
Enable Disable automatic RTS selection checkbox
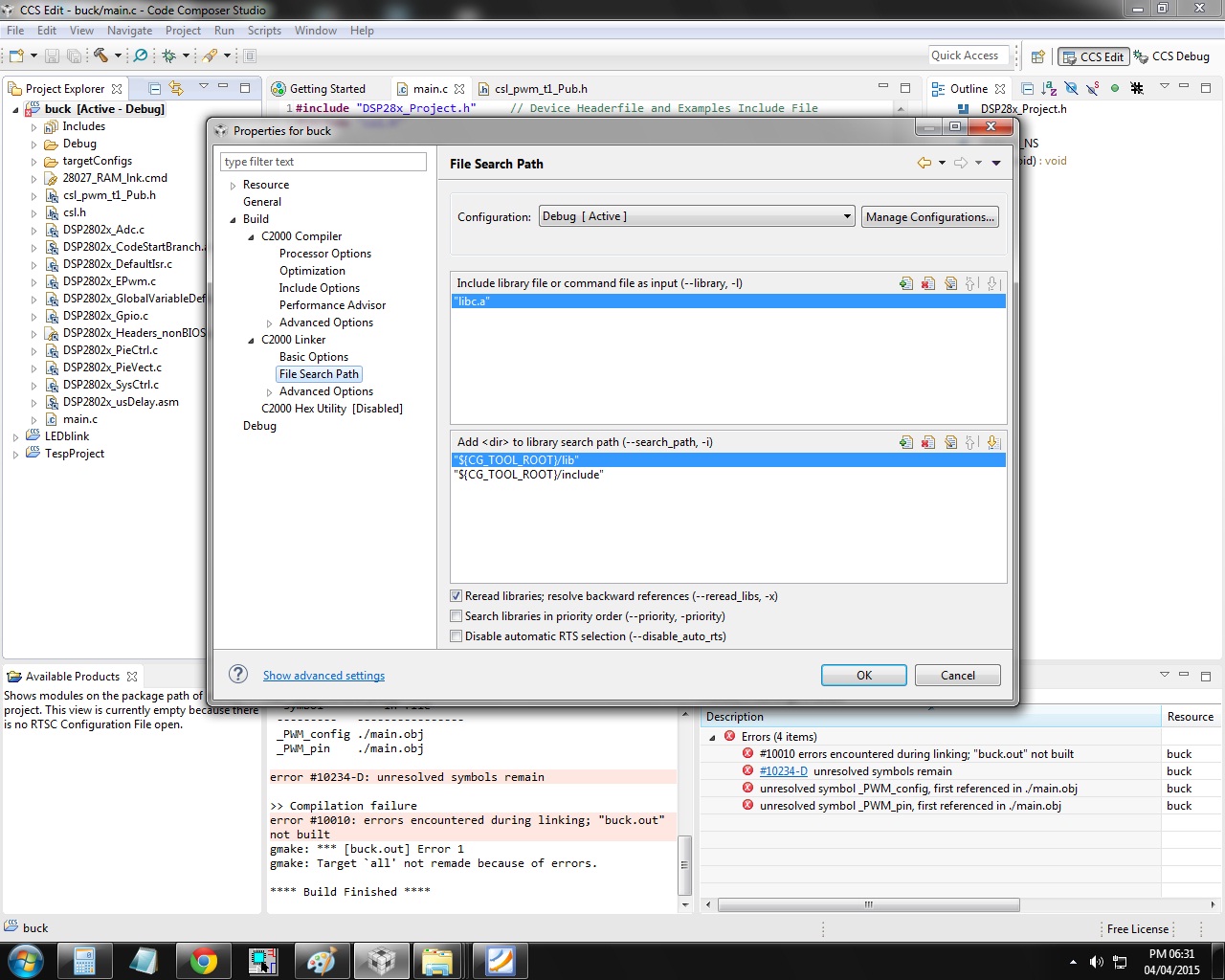(x=457, y=636)
